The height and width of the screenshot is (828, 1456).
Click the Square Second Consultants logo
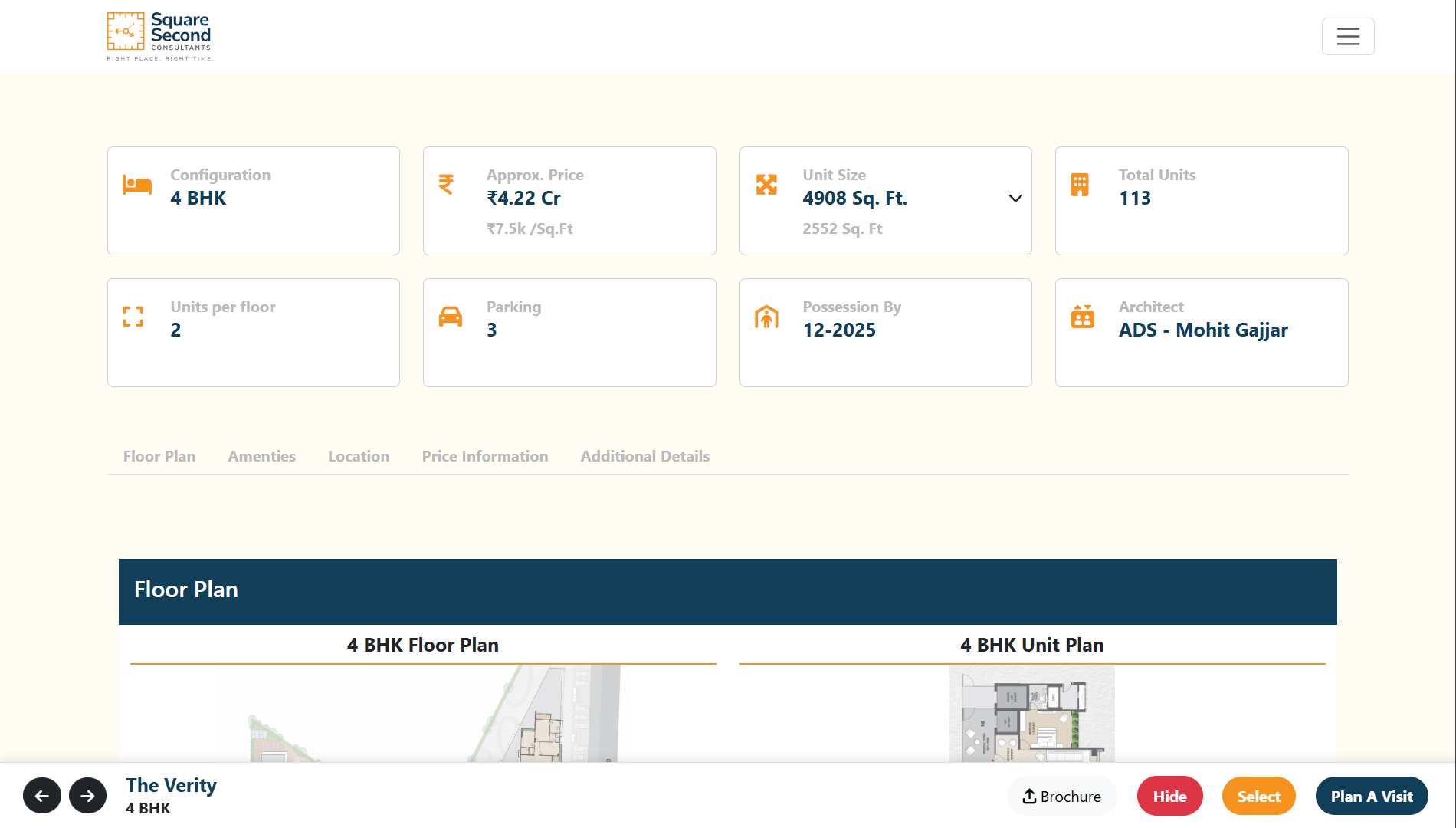click(159, 36)
